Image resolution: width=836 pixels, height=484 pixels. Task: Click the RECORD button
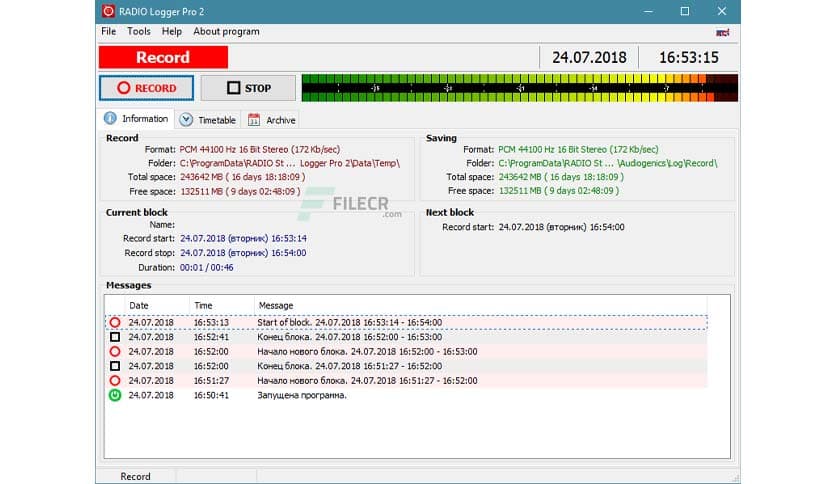point(147,88)
